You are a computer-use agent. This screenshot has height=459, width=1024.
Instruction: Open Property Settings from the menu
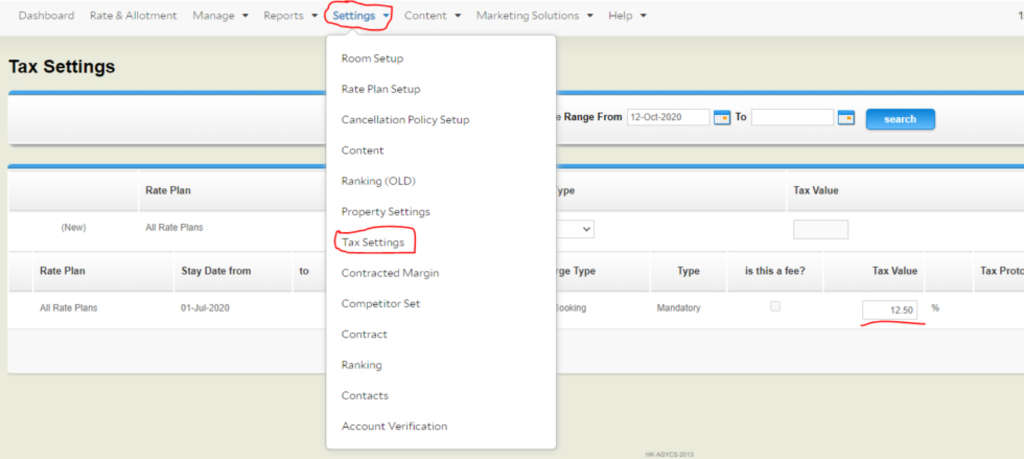click(385, 212)
